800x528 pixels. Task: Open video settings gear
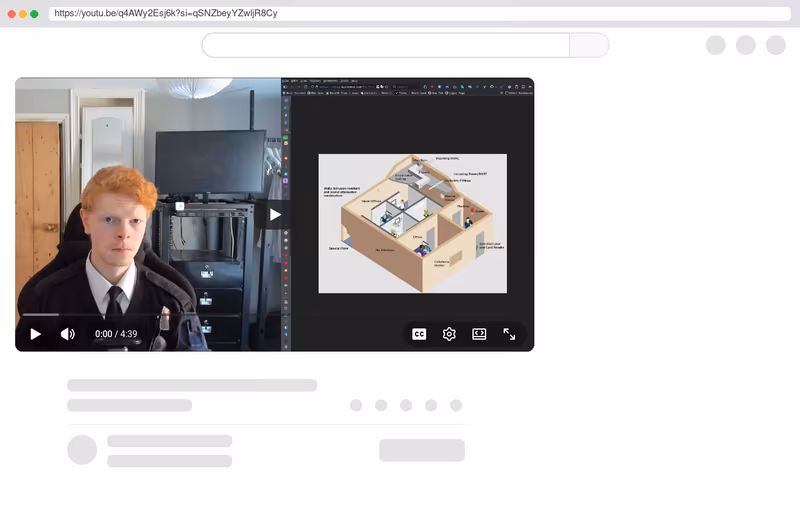click(449, 334)
